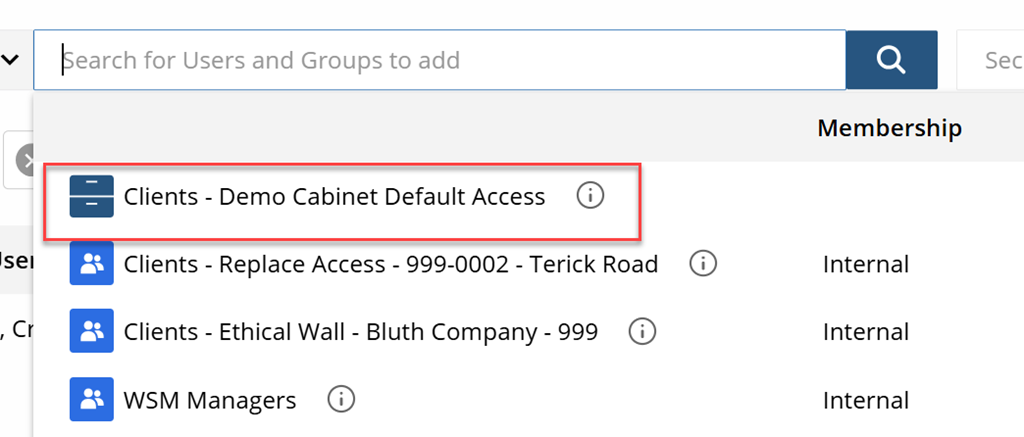This screenshot has width=1024, height=437.
Task: Focus the Search for Users and Groups field
Action: 440,60
